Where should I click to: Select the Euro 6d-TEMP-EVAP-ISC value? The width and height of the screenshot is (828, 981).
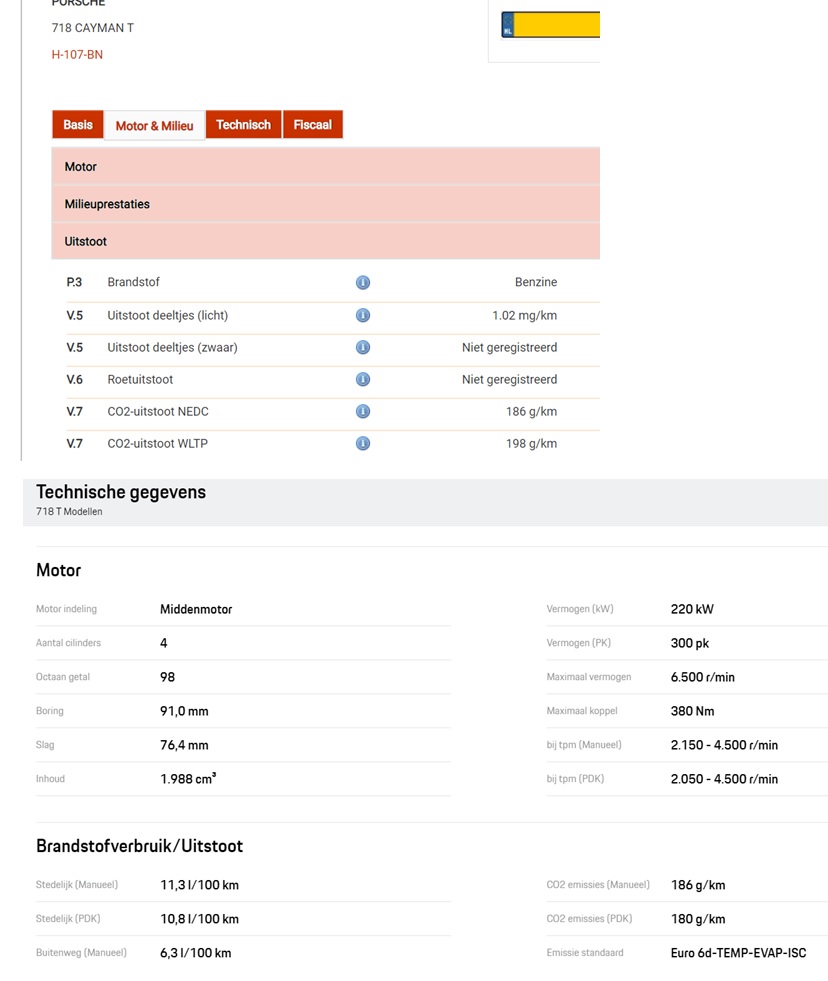coord(739,953)
